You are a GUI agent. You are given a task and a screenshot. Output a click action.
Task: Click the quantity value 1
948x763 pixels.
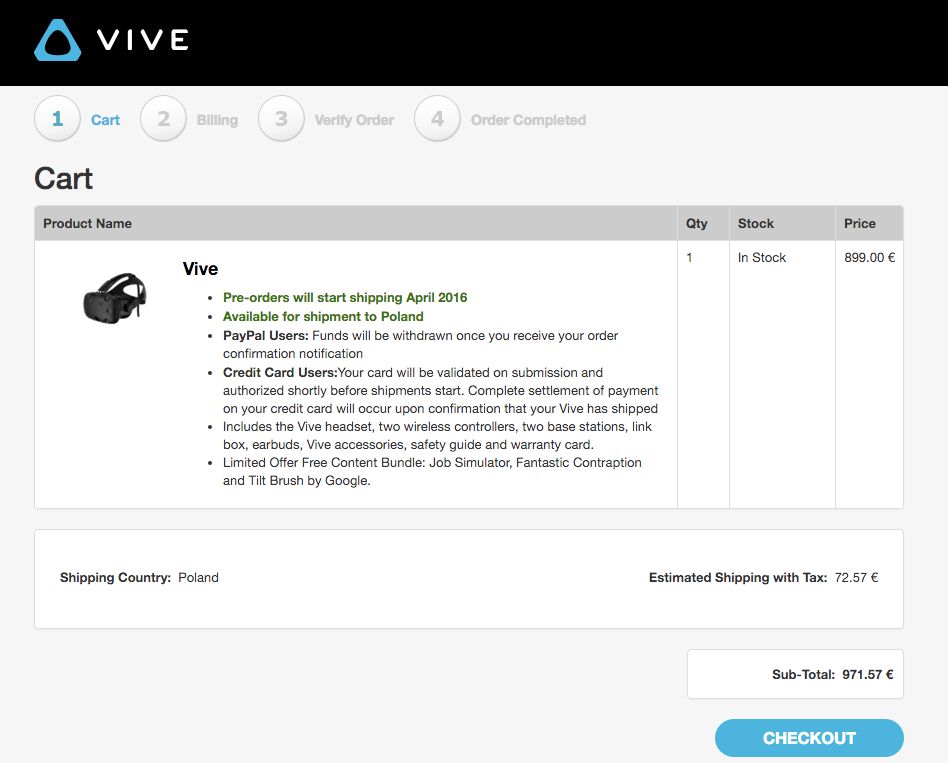click(689, 258)
